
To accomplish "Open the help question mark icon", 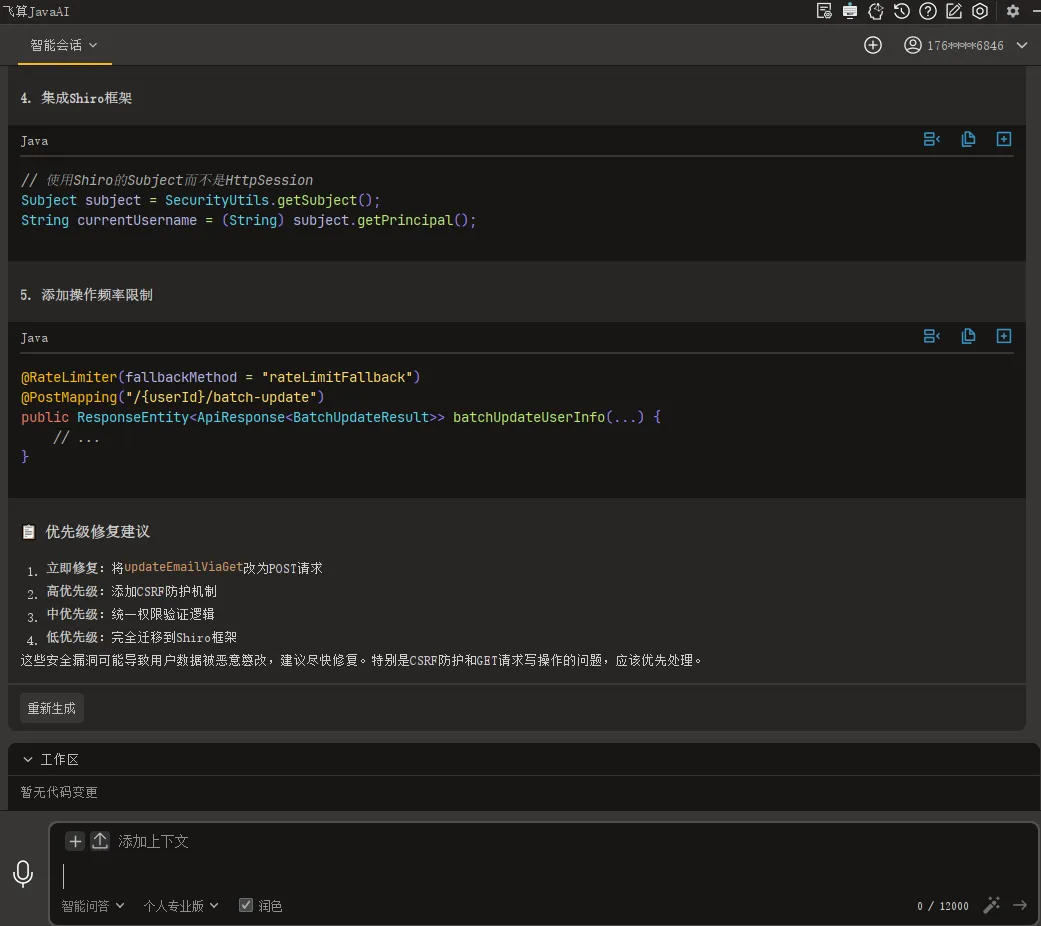I will point(928,11).
